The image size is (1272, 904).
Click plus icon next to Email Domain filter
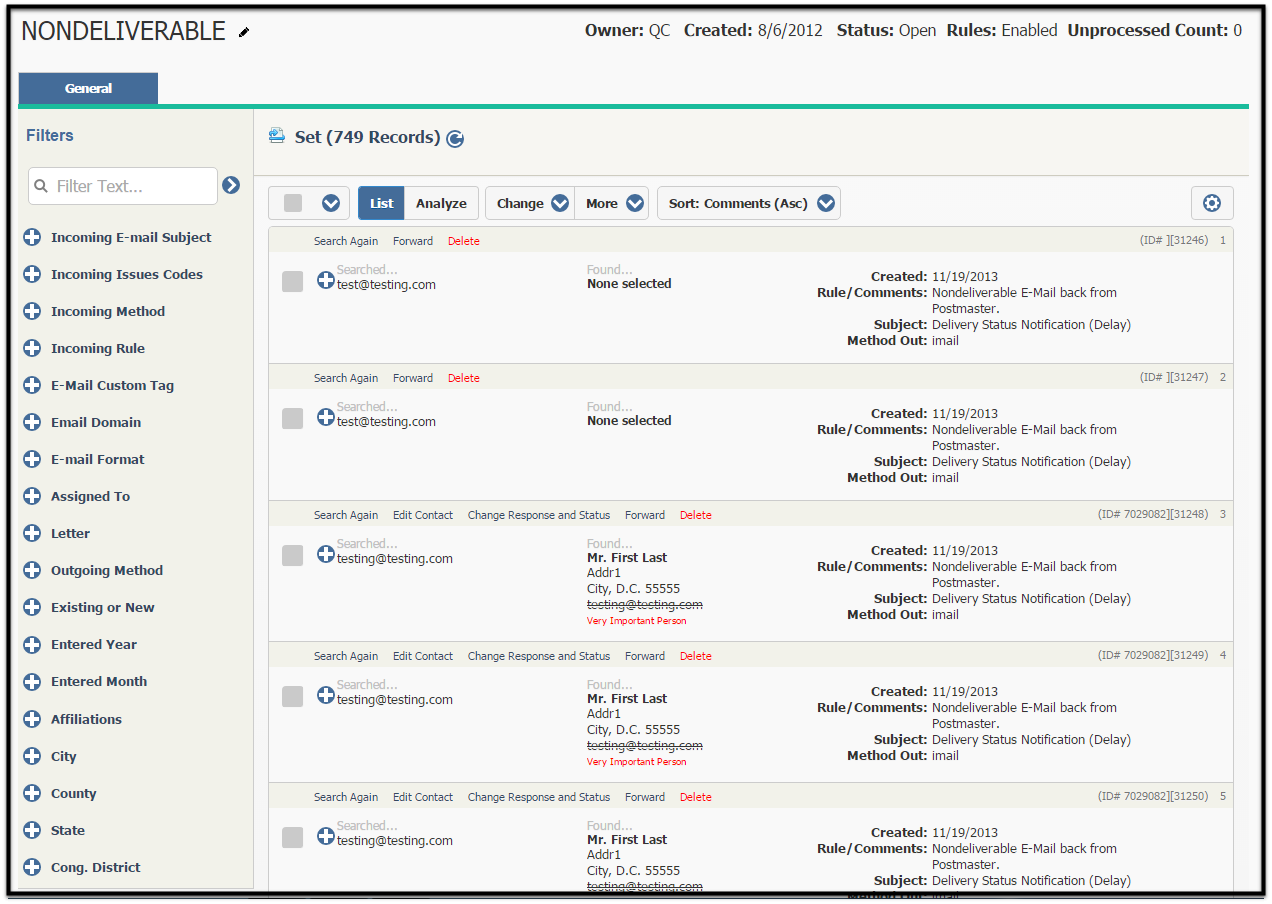32,422
